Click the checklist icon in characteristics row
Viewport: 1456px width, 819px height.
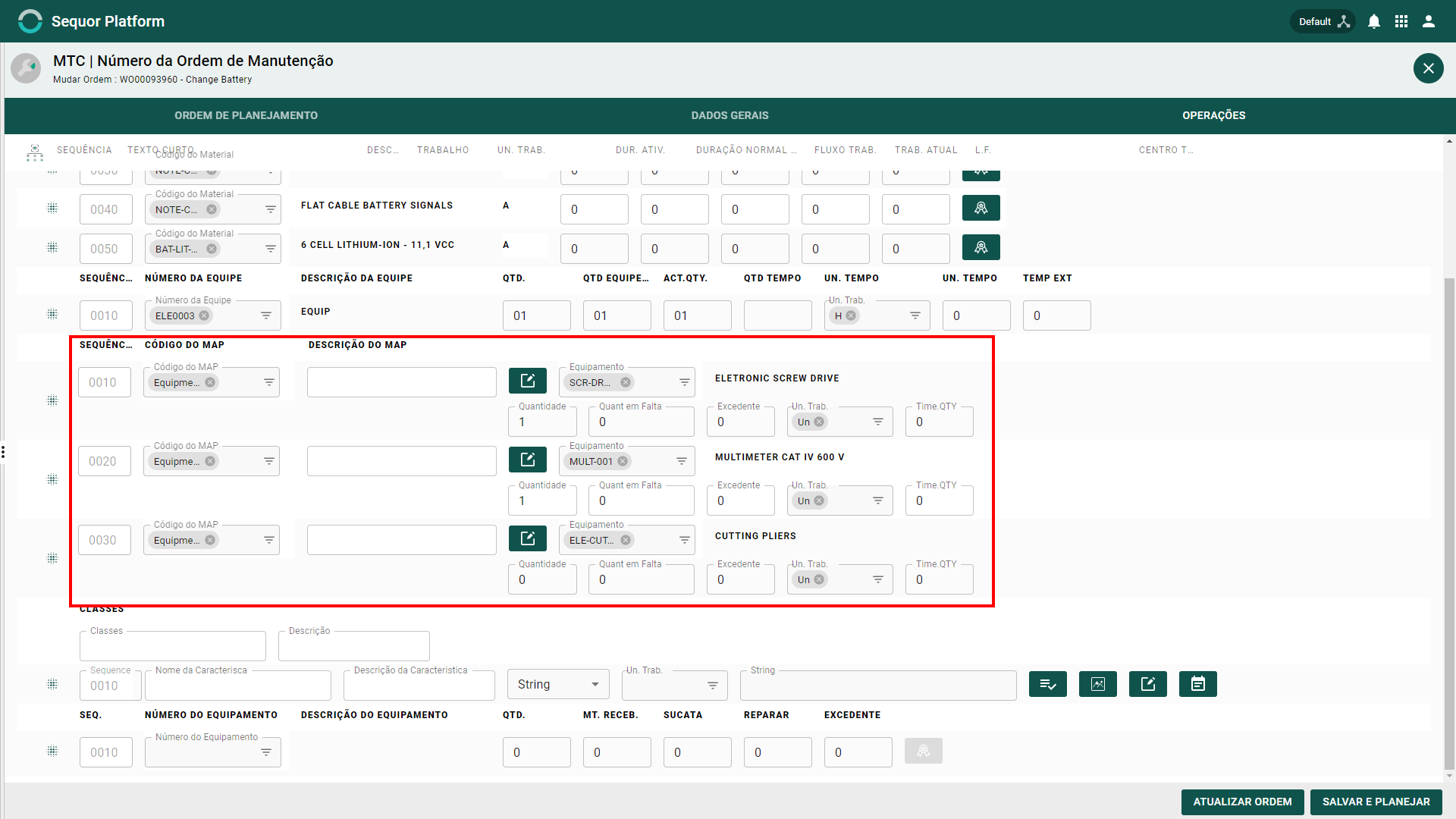[1048, 684]
